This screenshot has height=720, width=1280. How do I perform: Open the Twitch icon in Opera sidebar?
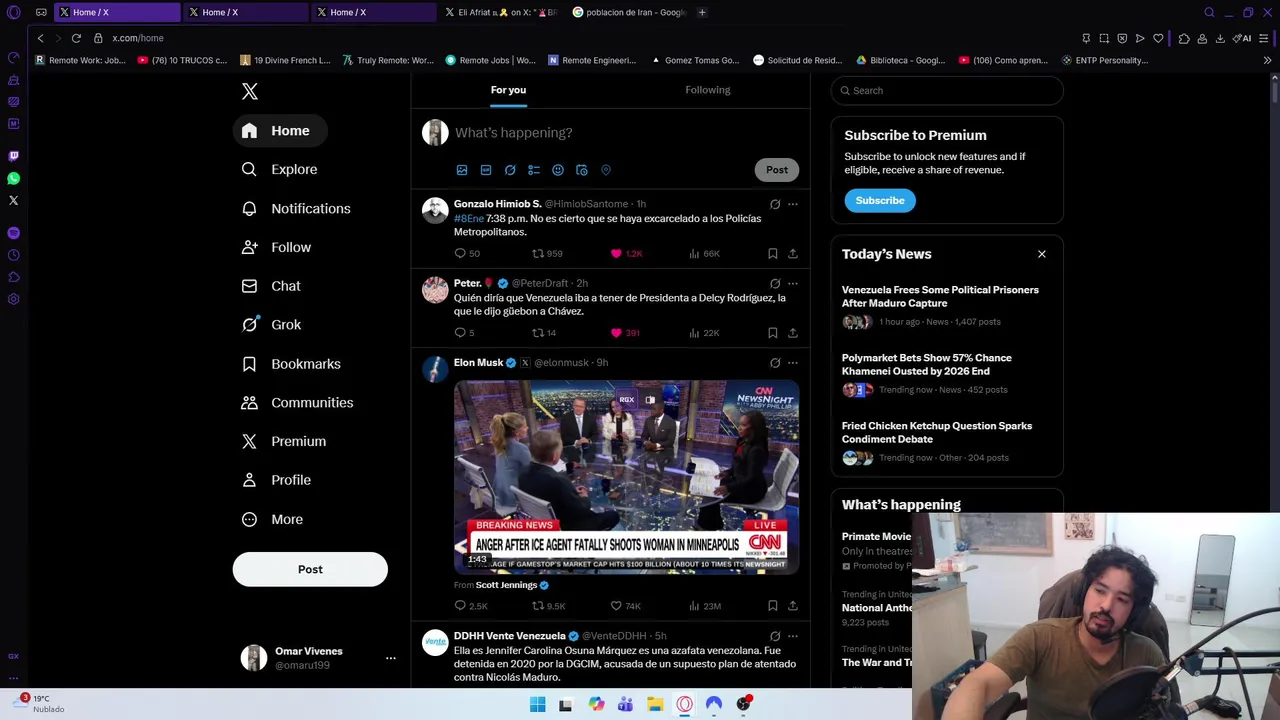pos(13,156)
